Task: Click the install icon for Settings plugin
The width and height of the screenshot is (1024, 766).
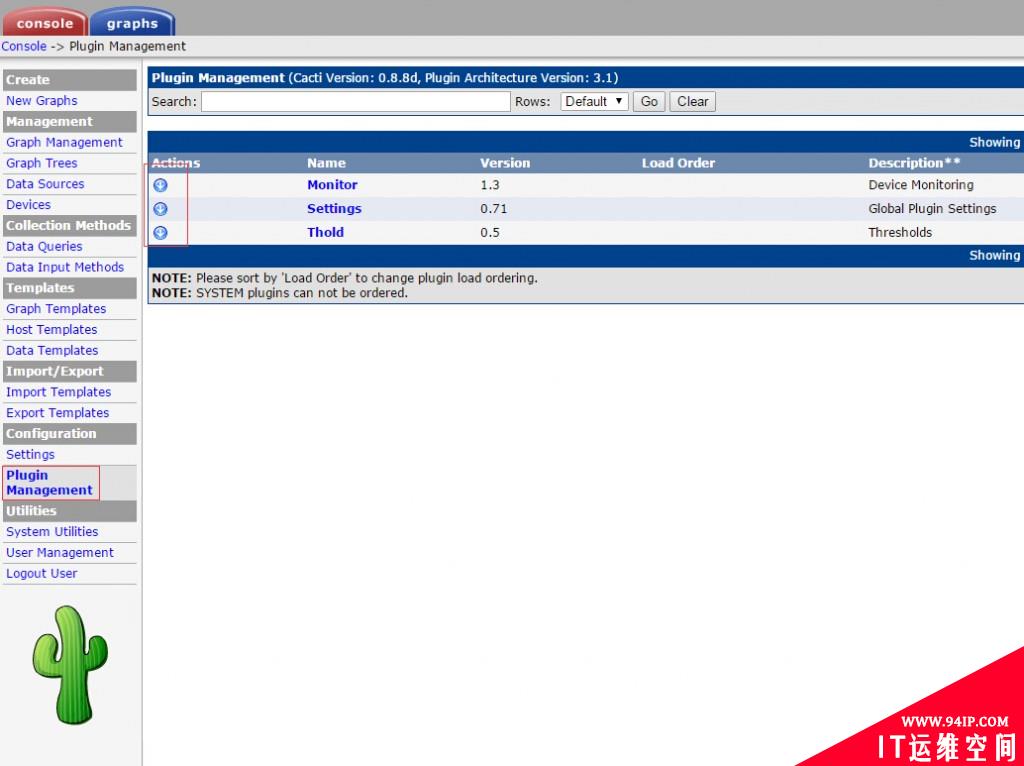Action: pyautogui.click(x=161, y=209)
